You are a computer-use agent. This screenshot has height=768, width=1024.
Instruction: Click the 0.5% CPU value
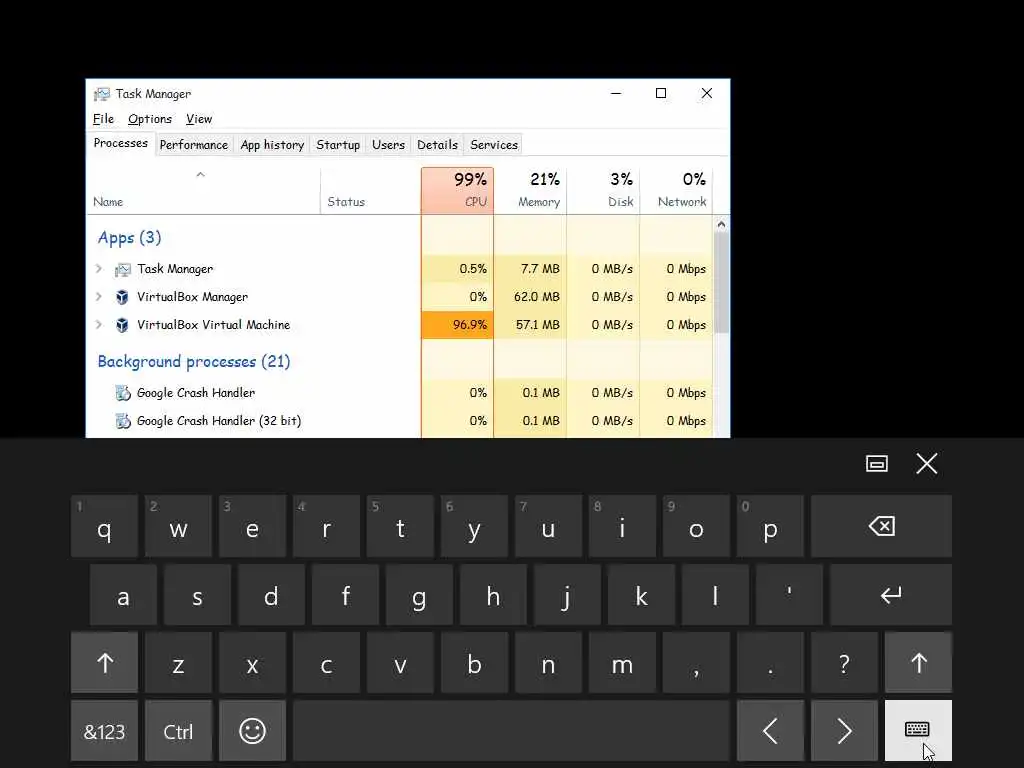[473, 269]
